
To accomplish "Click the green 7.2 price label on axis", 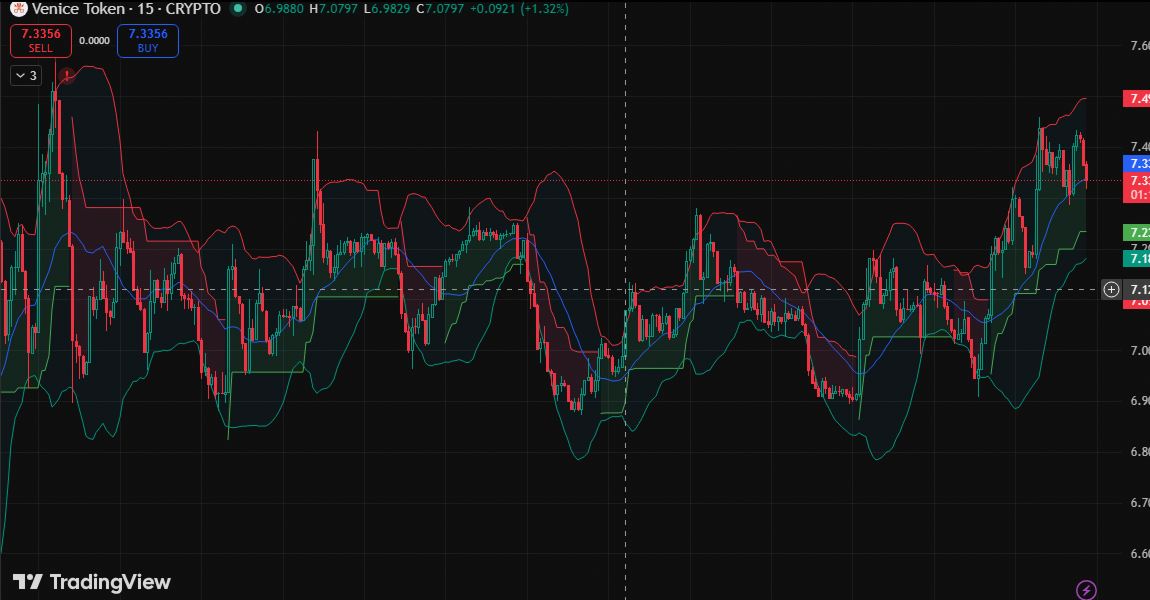I will click(x=1137, y=233).
